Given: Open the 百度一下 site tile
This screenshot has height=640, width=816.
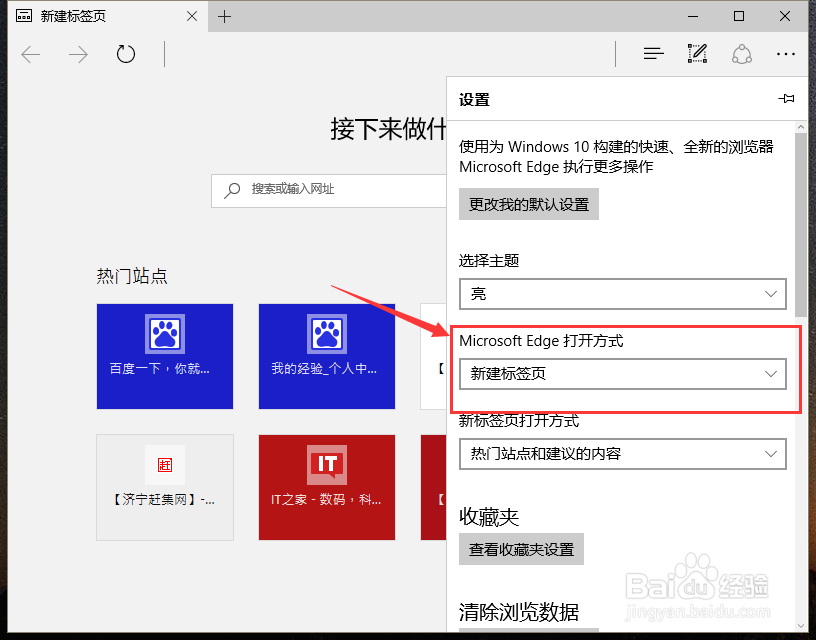Looking at the screenshot, I should click(165, 356).
